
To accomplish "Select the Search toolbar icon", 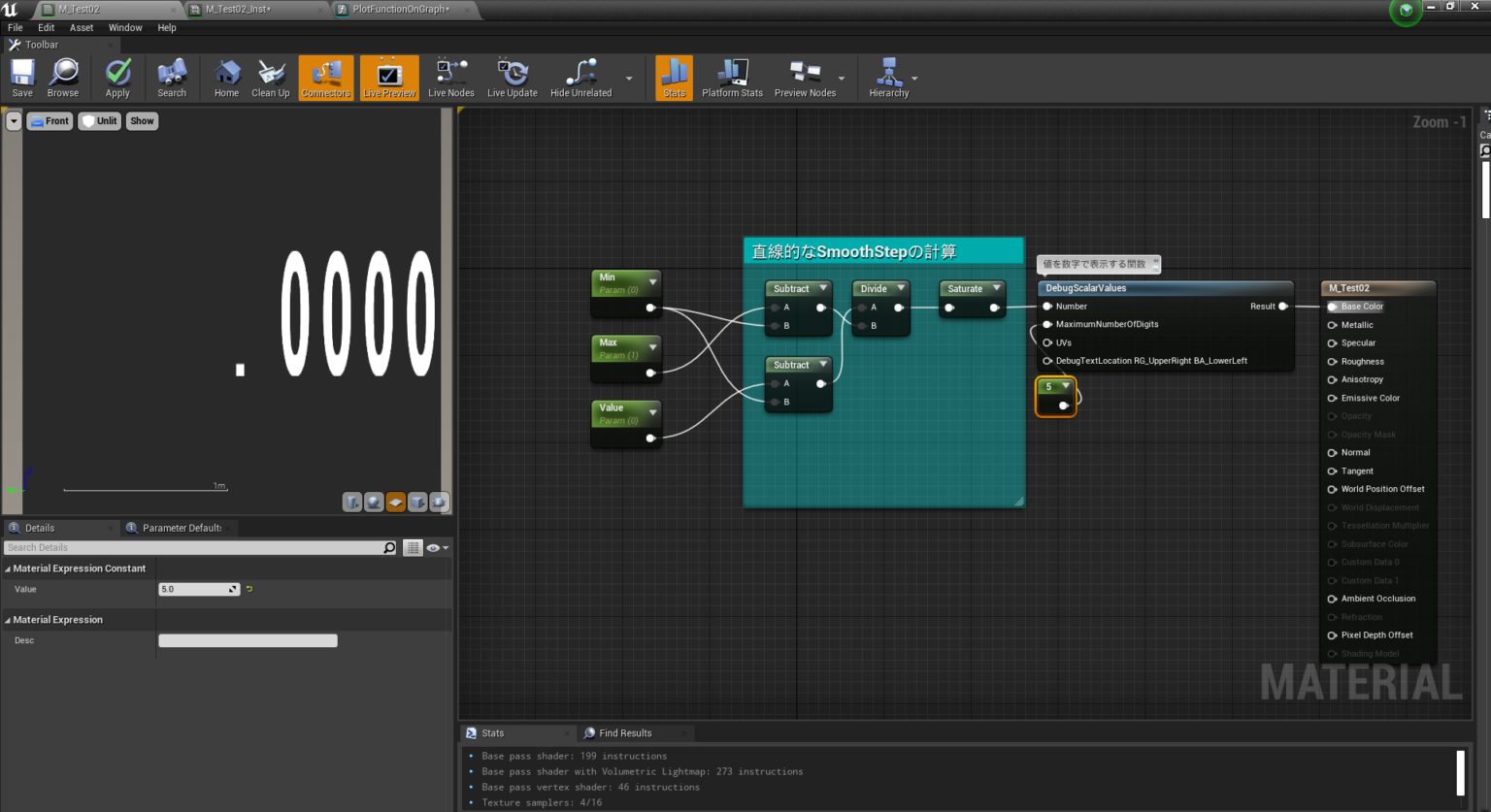I will (172, 77).
